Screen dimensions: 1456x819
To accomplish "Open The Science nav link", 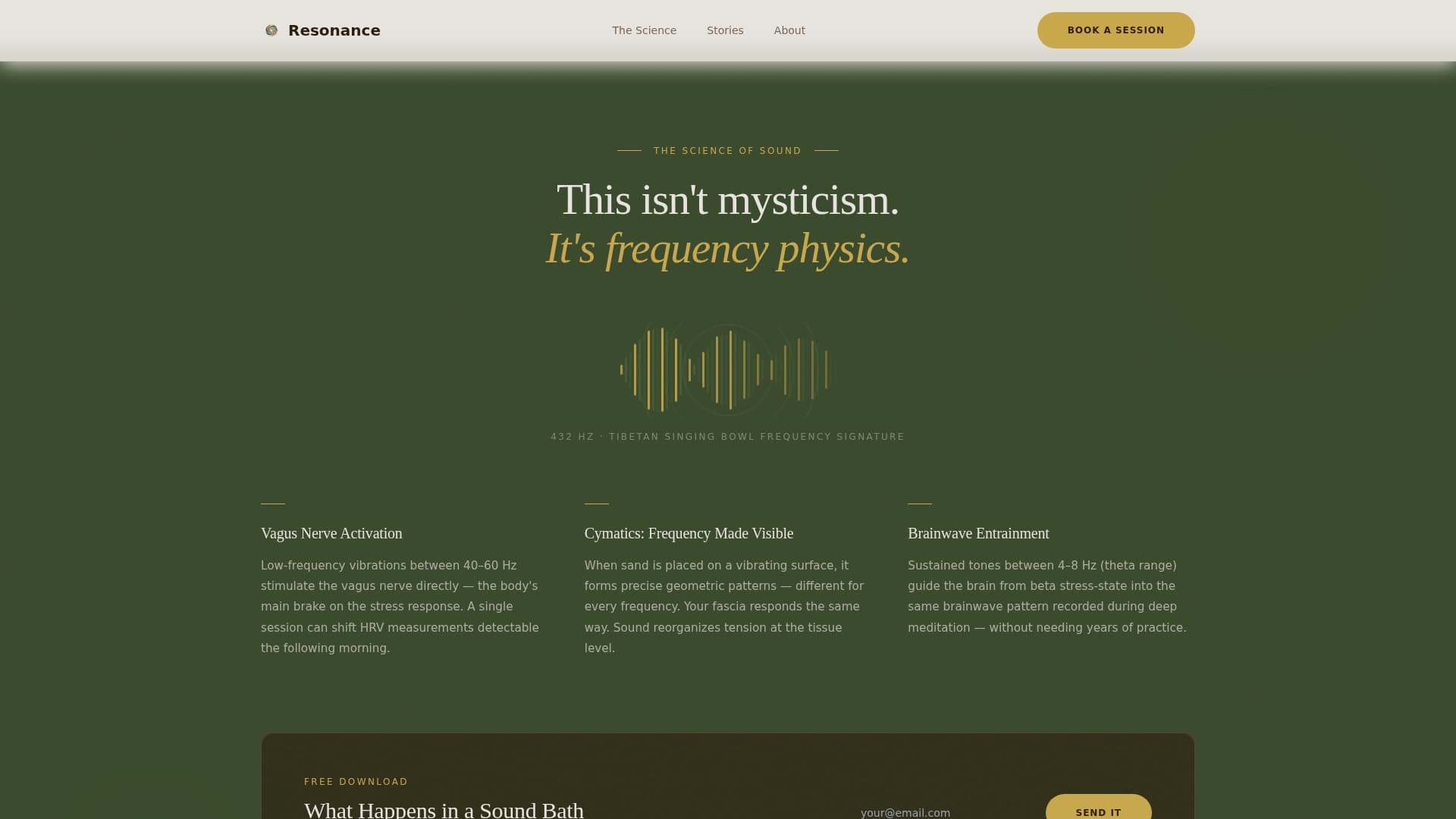I will (x=644, y=30).
